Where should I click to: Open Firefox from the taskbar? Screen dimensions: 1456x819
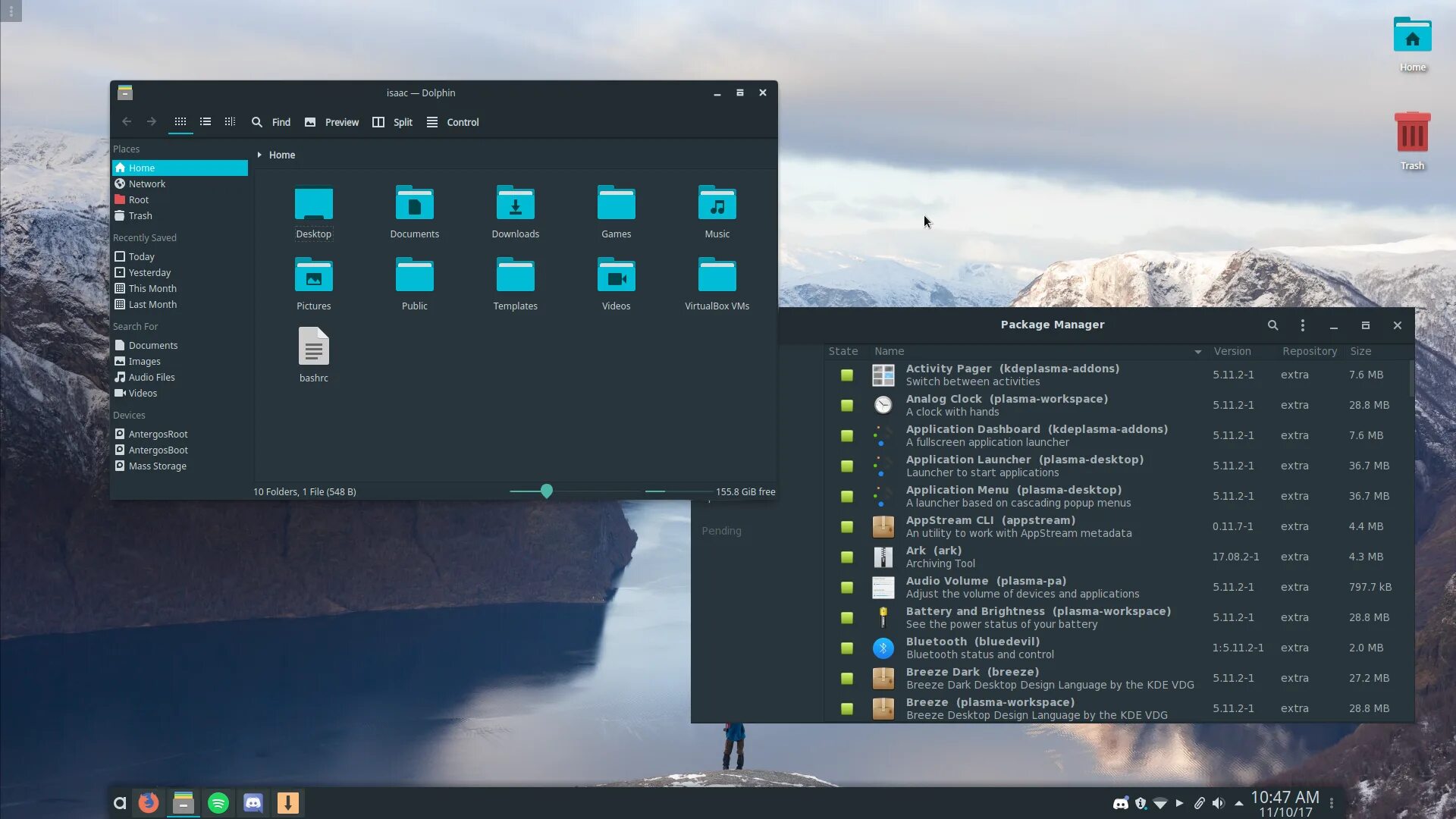[149, 803]
